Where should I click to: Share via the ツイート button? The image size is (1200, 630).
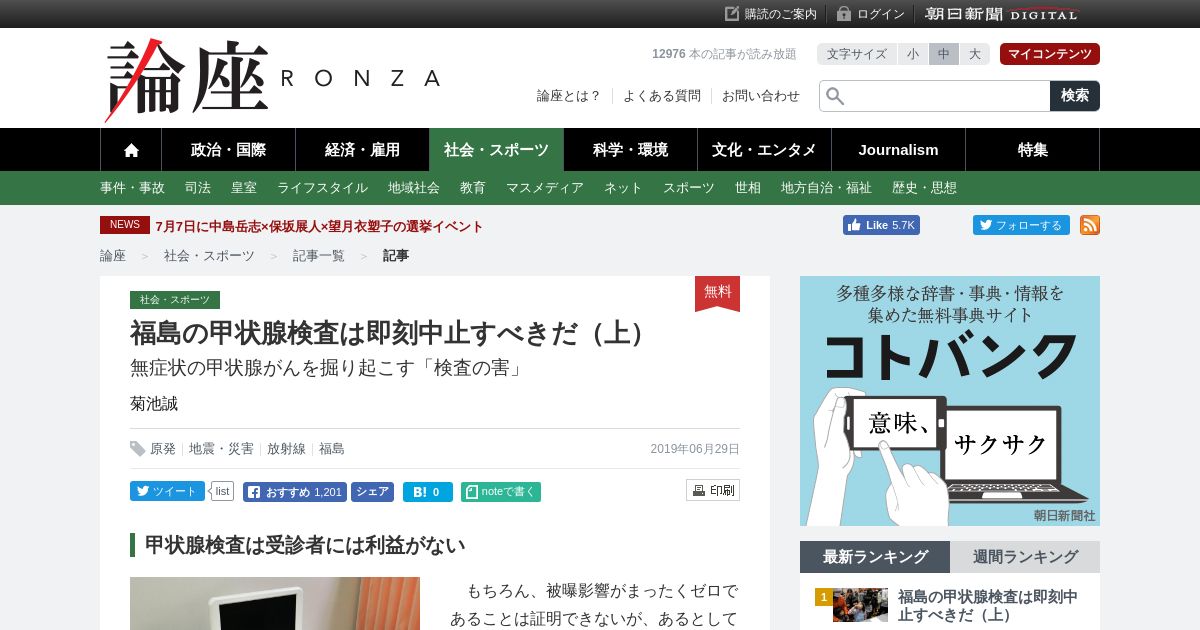click(x=167, y=491)
